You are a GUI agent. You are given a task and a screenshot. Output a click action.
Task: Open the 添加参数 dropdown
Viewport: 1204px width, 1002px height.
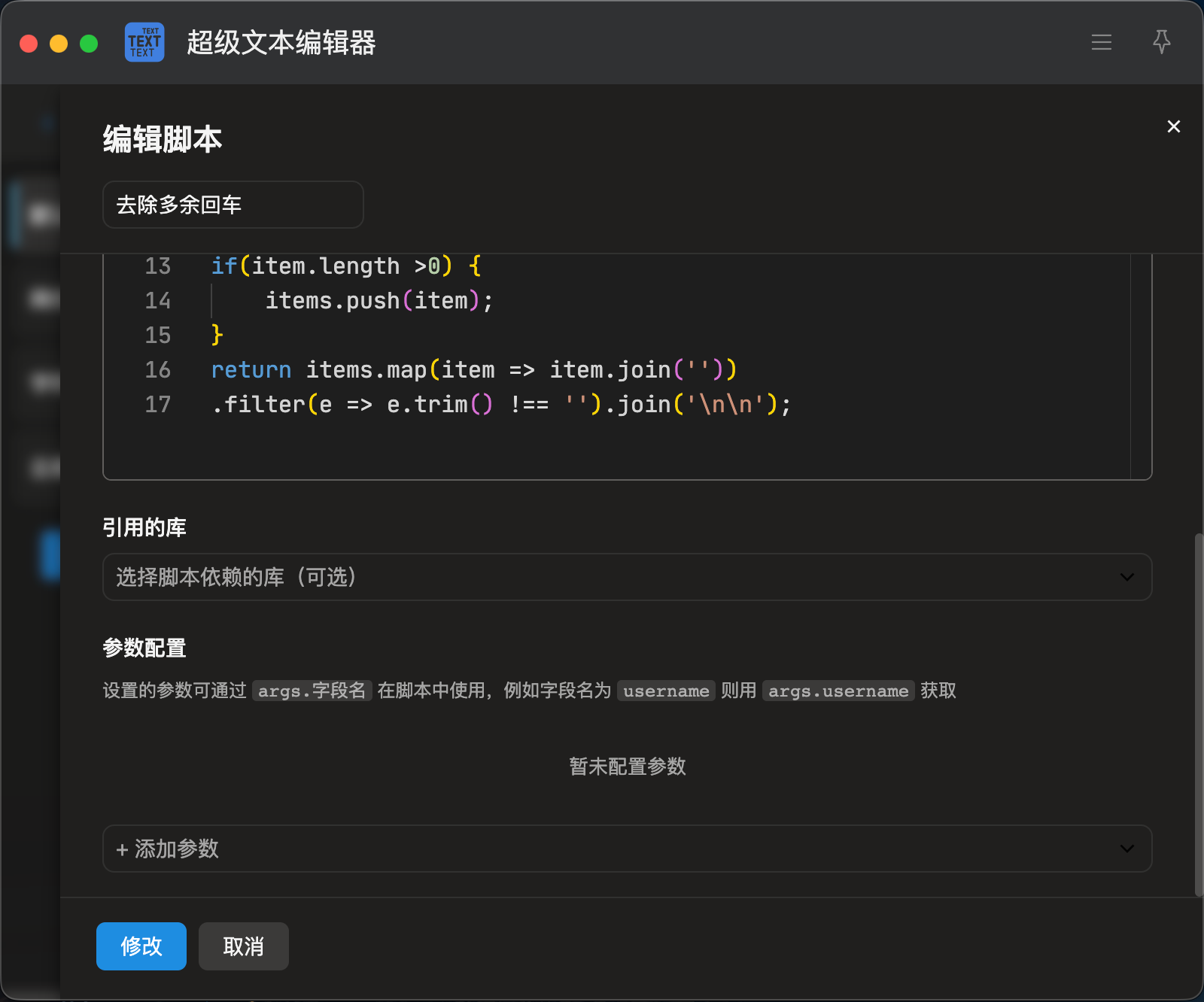(x=627, y=849)
